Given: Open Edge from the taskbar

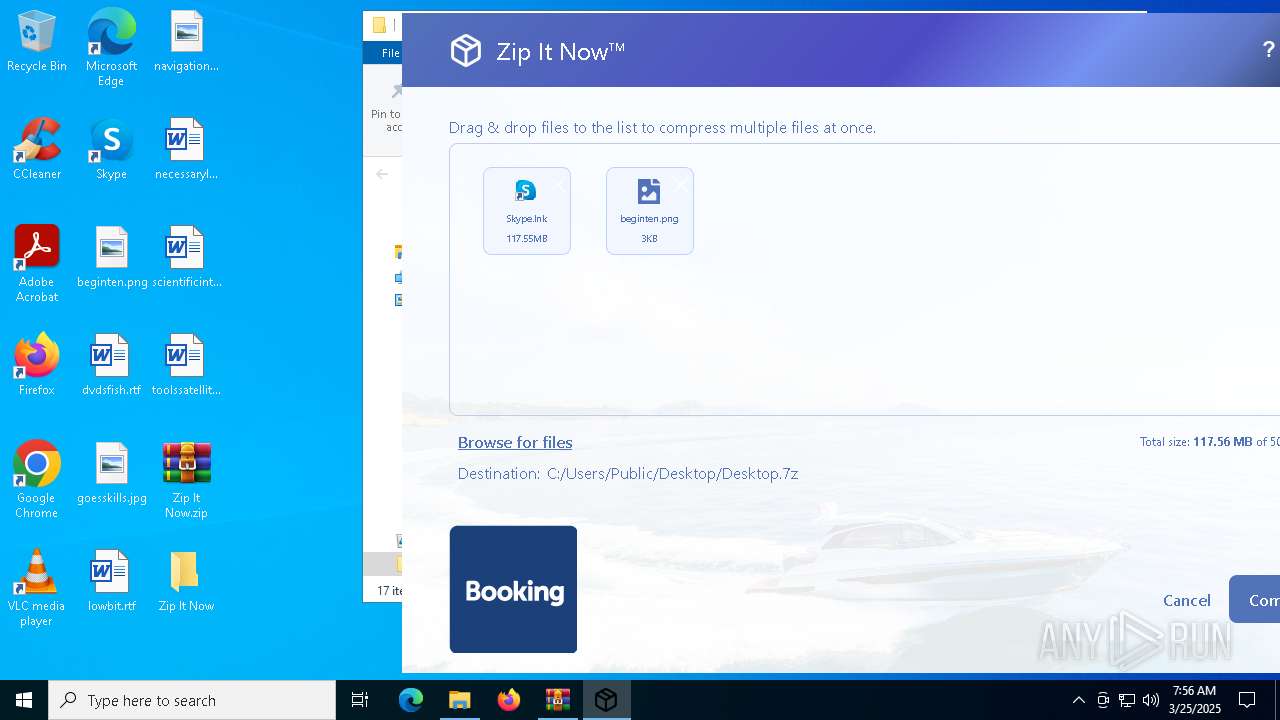Looking at the screenshot, I should (x=411, y=700).
